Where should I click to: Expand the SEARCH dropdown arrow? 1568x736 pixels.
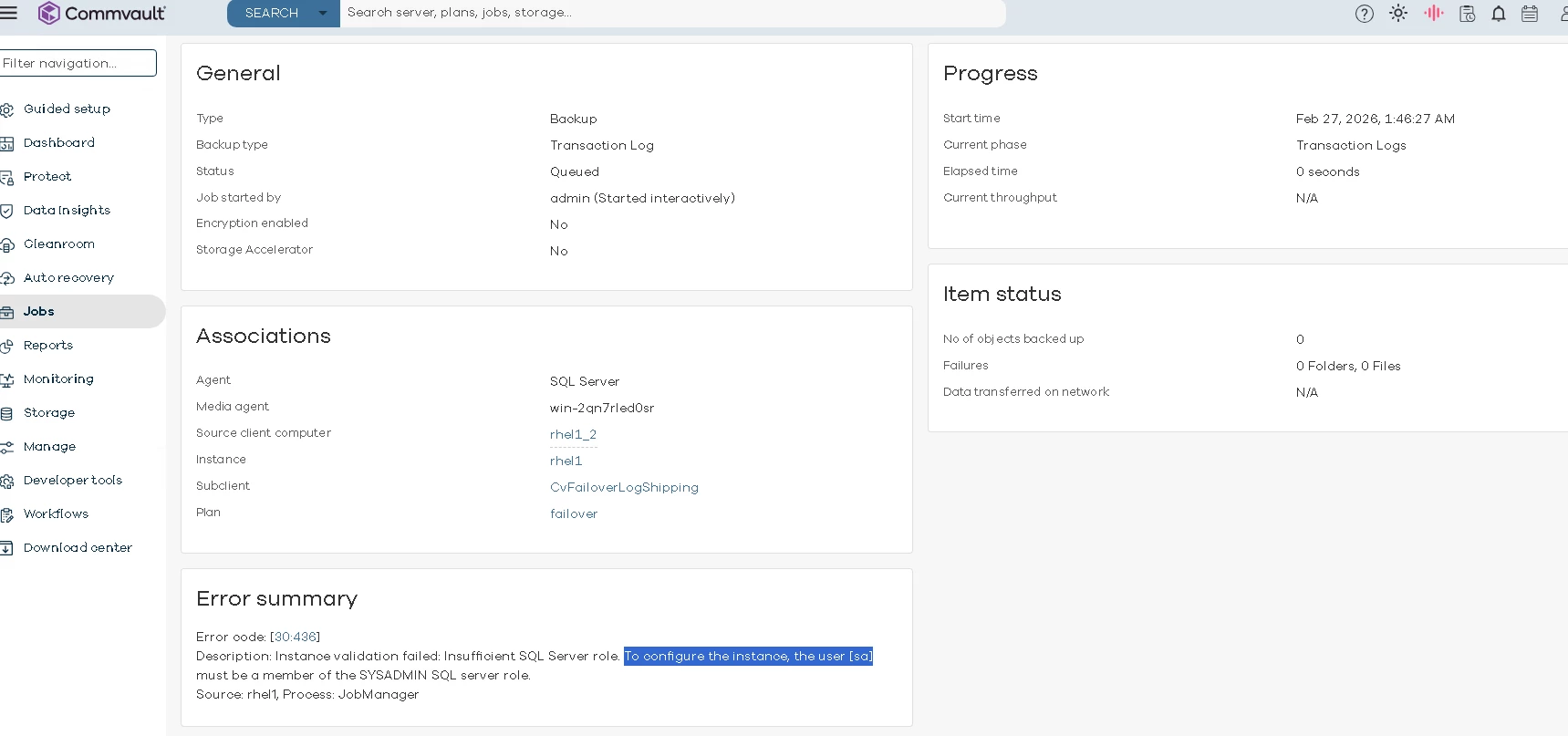point(322,14)
